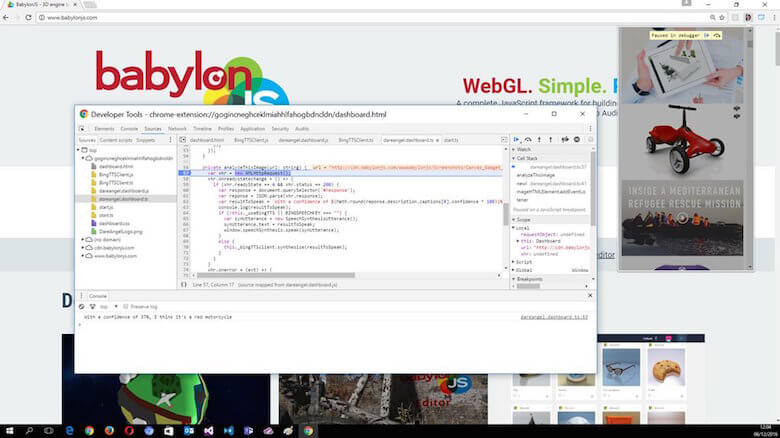Toggle the Pause on exceptions button
This screenshot has width=780, height=438.
579,140
